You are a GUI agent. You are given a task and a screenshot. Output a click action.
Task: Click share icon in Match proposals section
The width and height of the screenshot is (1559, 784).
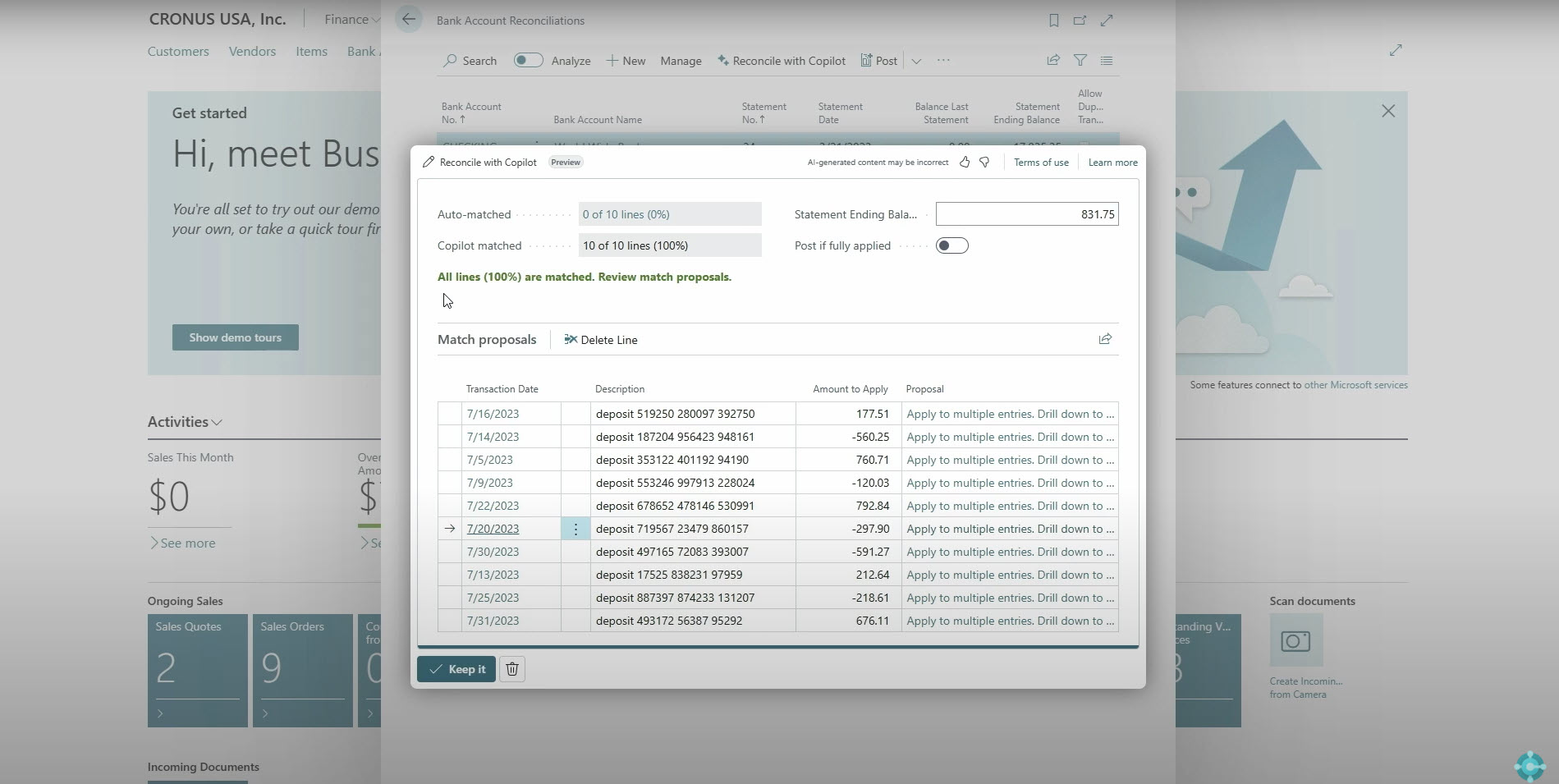click(x=1105, y=339)
